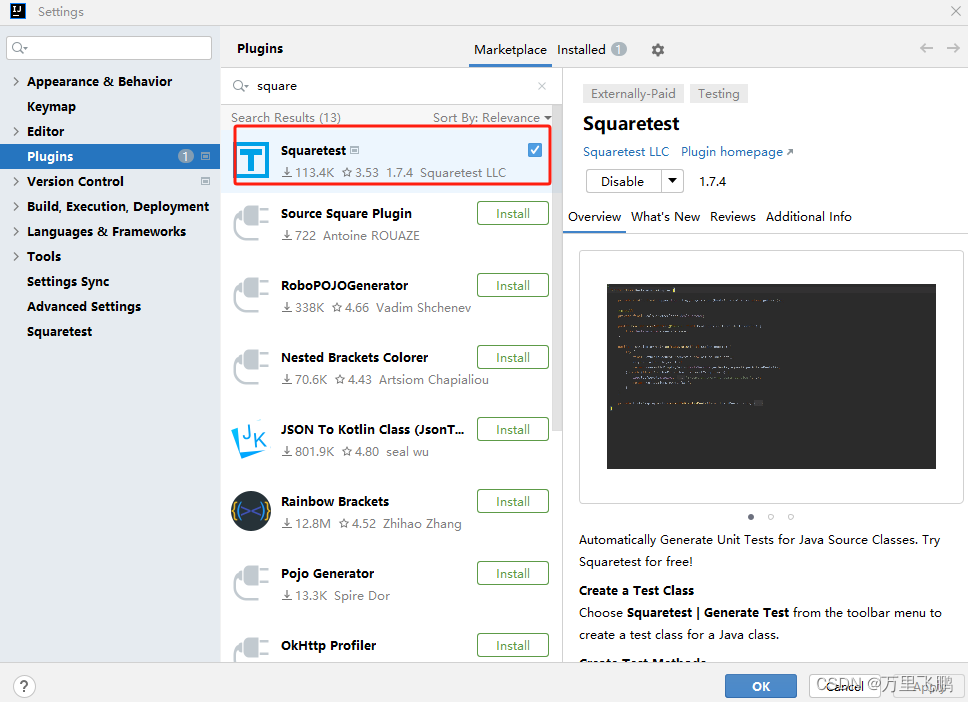This screenshot has height=702, width=968.
Task: Click the IntelliJ IDEA logo in title bar
Action: click(x=18, y=11)
